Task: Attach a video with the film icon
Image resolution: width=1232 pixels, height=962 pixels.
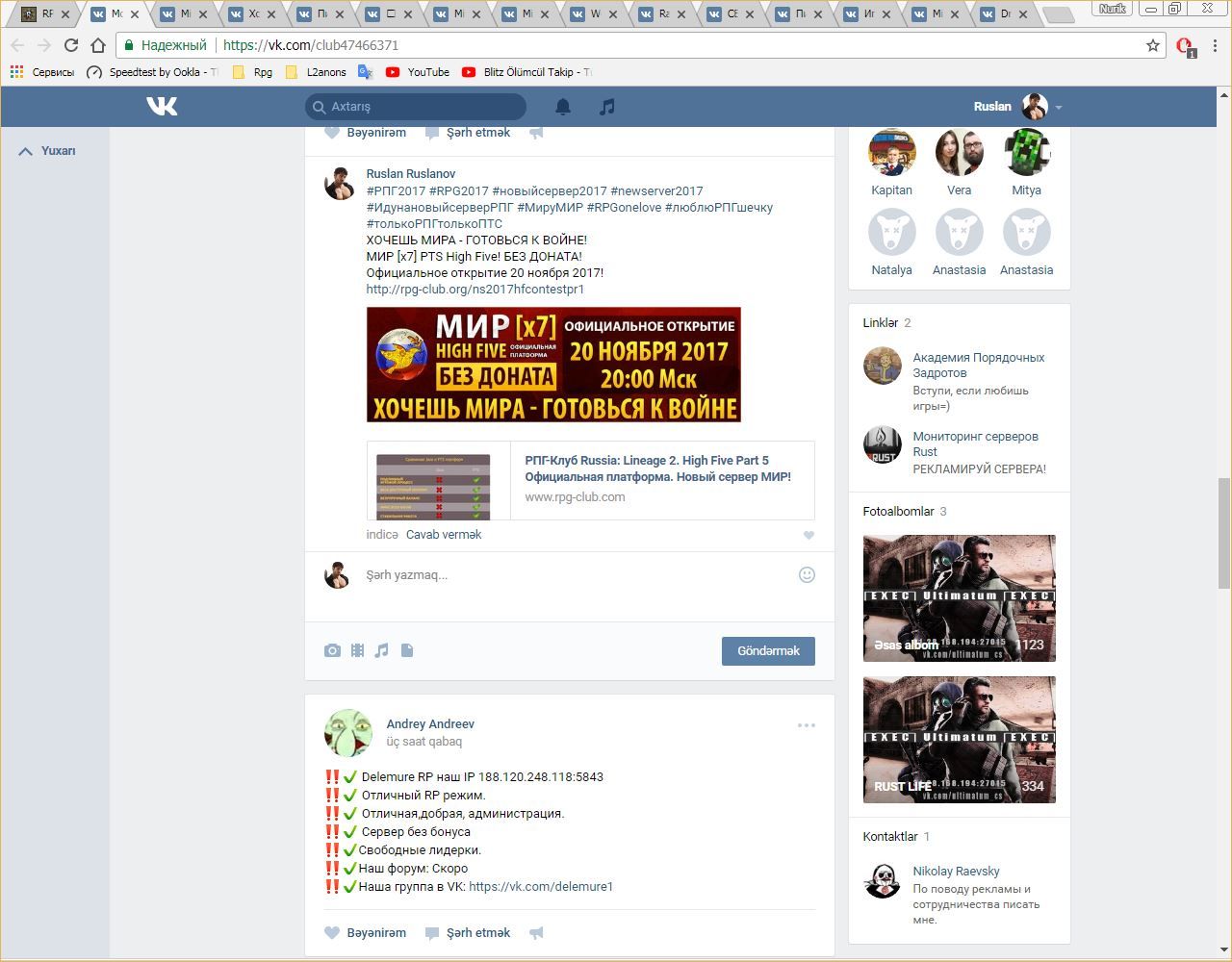Action: (x=357, y=650)
